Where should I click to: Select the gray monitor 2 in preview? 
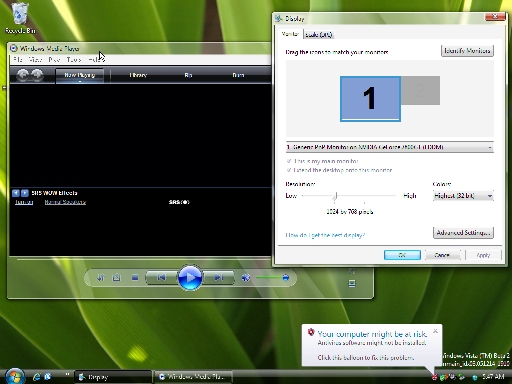[420, 90]
